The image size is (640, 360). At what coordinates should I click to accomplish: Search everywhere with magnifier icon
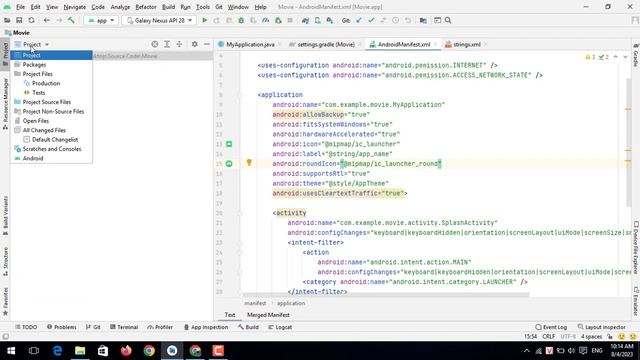(448, 20)
